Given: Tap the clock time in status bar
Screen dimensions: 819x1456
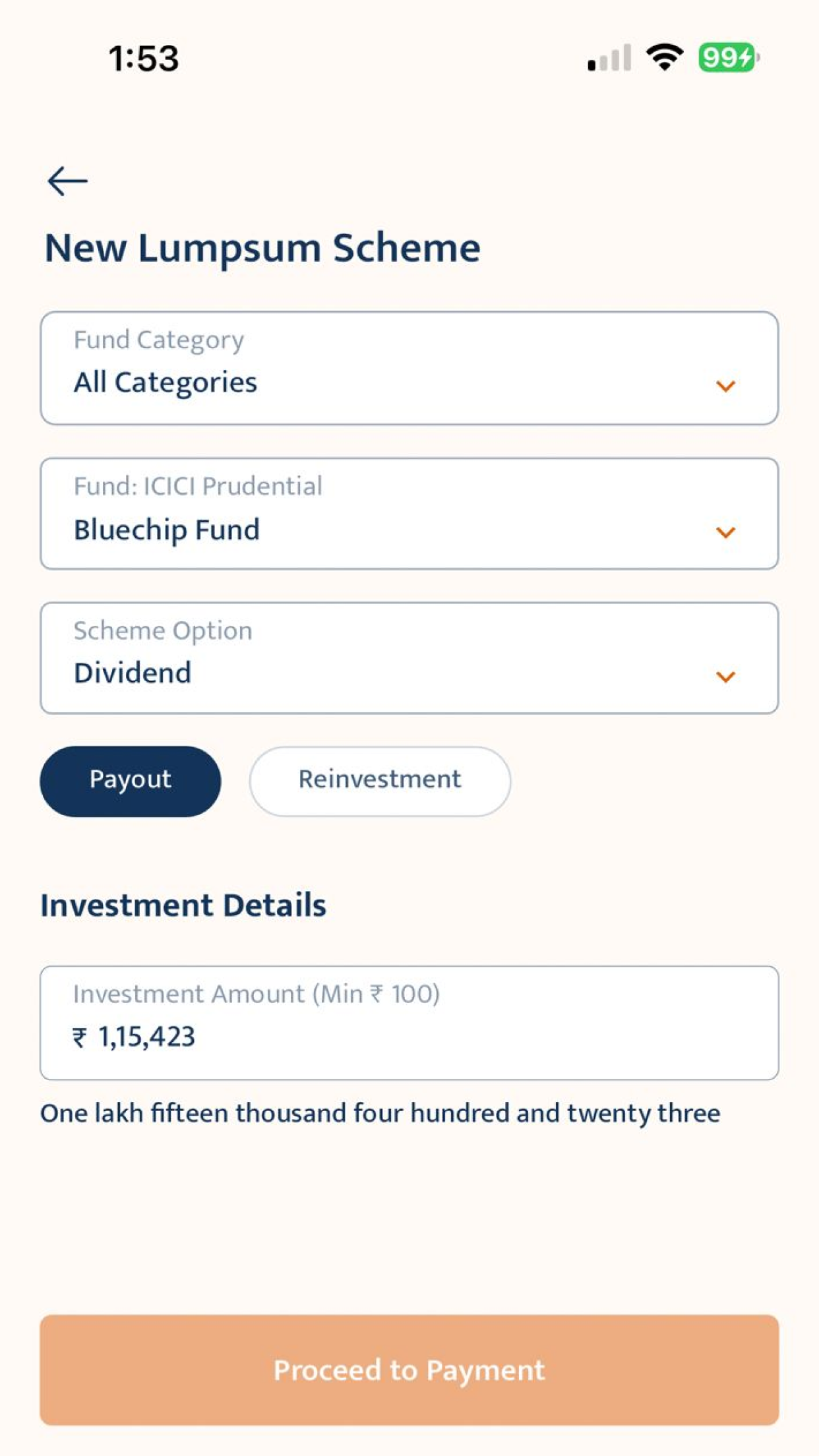Looking at the screenshot, I should tap(144, 58).
